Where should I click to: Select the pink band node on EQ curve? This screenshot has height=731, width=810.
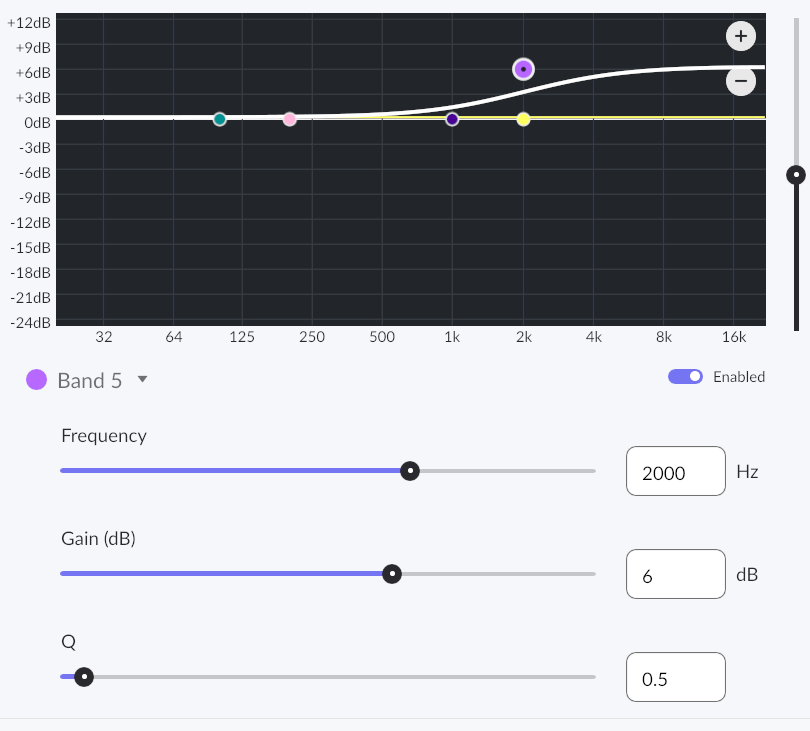[290, 119]
